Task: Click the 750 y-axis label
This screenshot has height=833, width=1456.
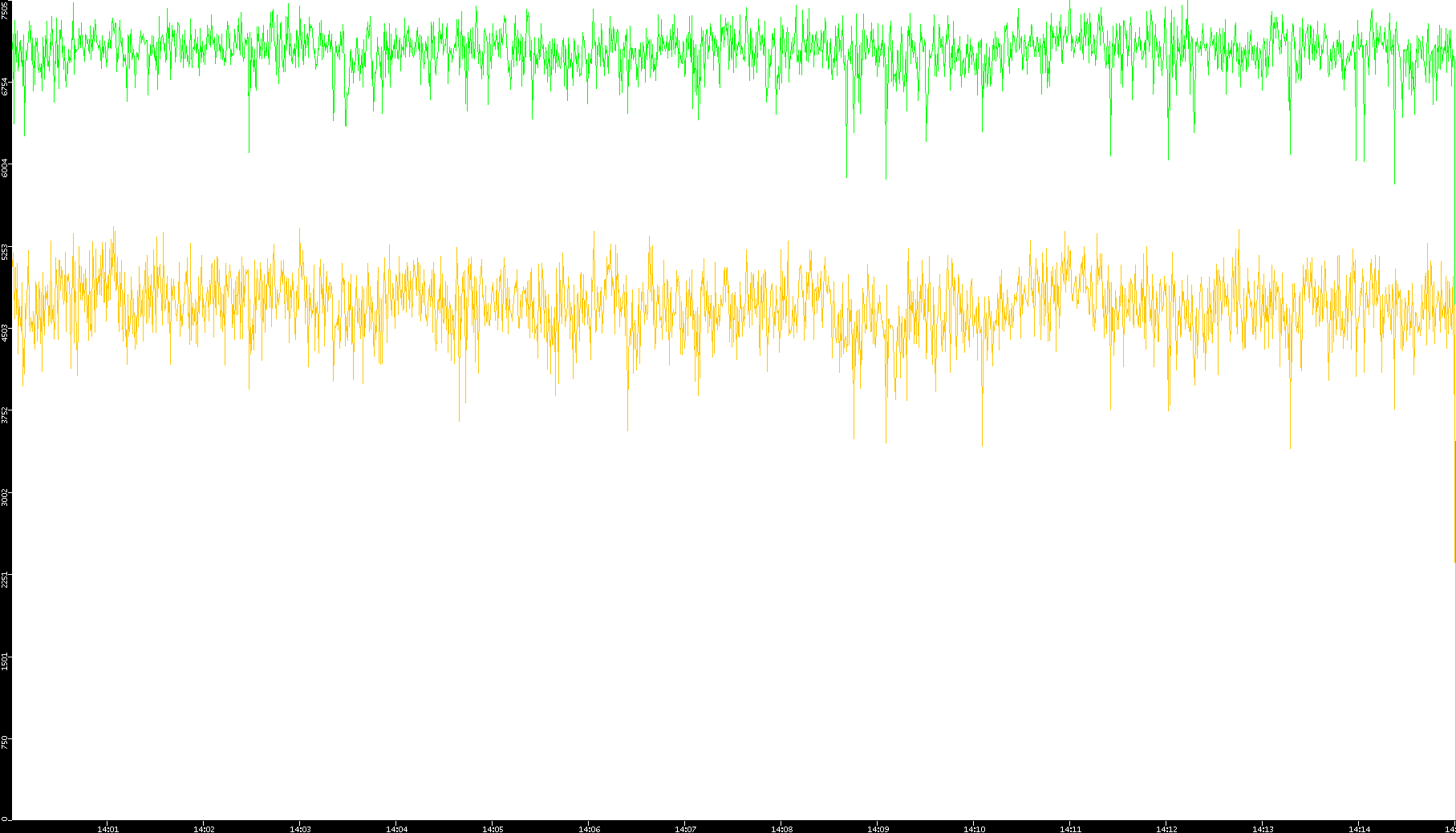Action: (5, 742)
